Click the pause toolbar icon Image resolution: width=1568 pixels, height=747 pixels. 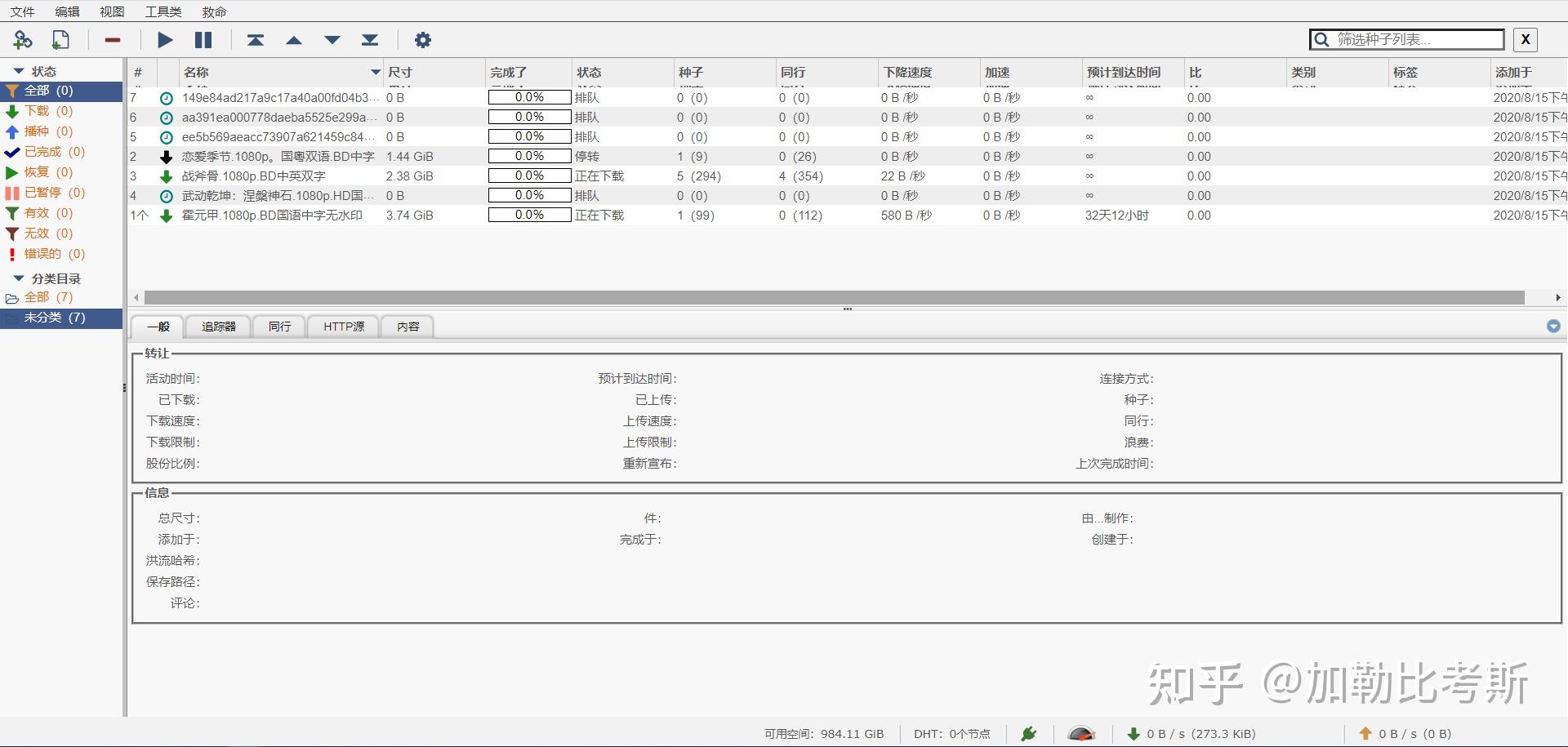[x=203, y=39]
